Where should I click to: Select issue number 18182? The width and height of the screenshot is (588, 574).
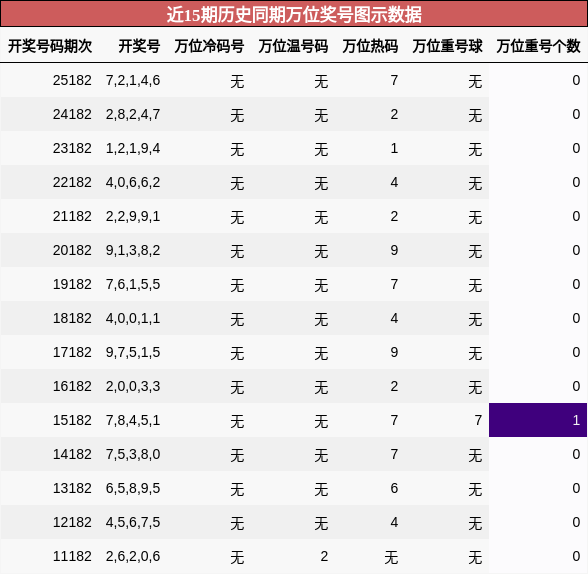point(72,318)
